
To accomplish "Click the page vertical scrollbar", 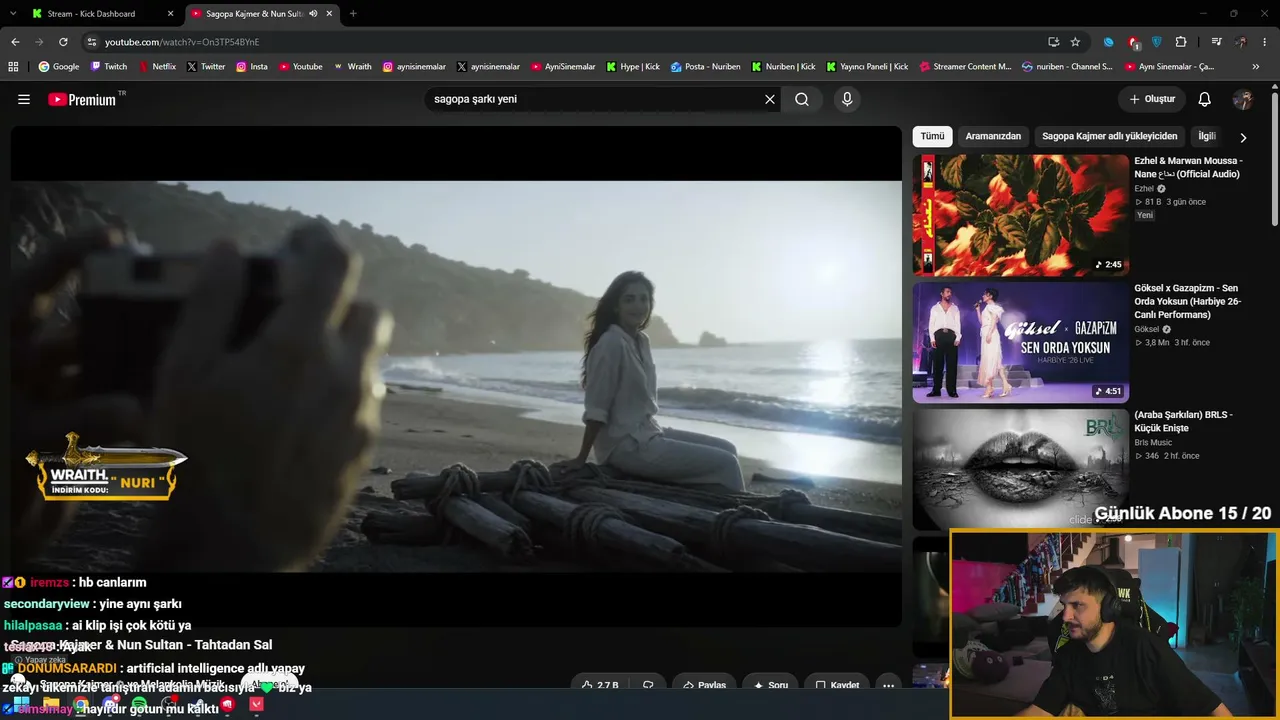I will 1275,160.
